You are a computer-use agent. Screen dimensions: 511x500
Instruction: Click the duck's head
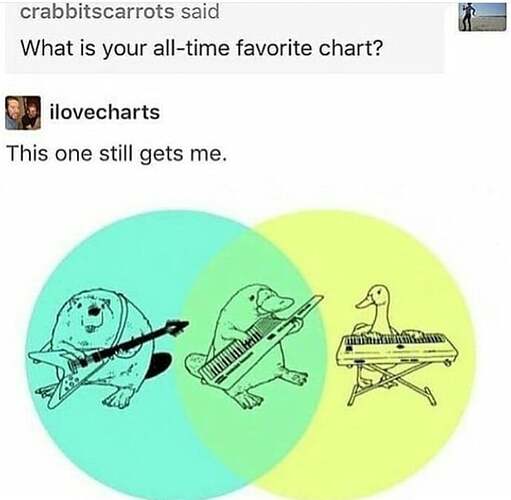(x=373, y=297)
